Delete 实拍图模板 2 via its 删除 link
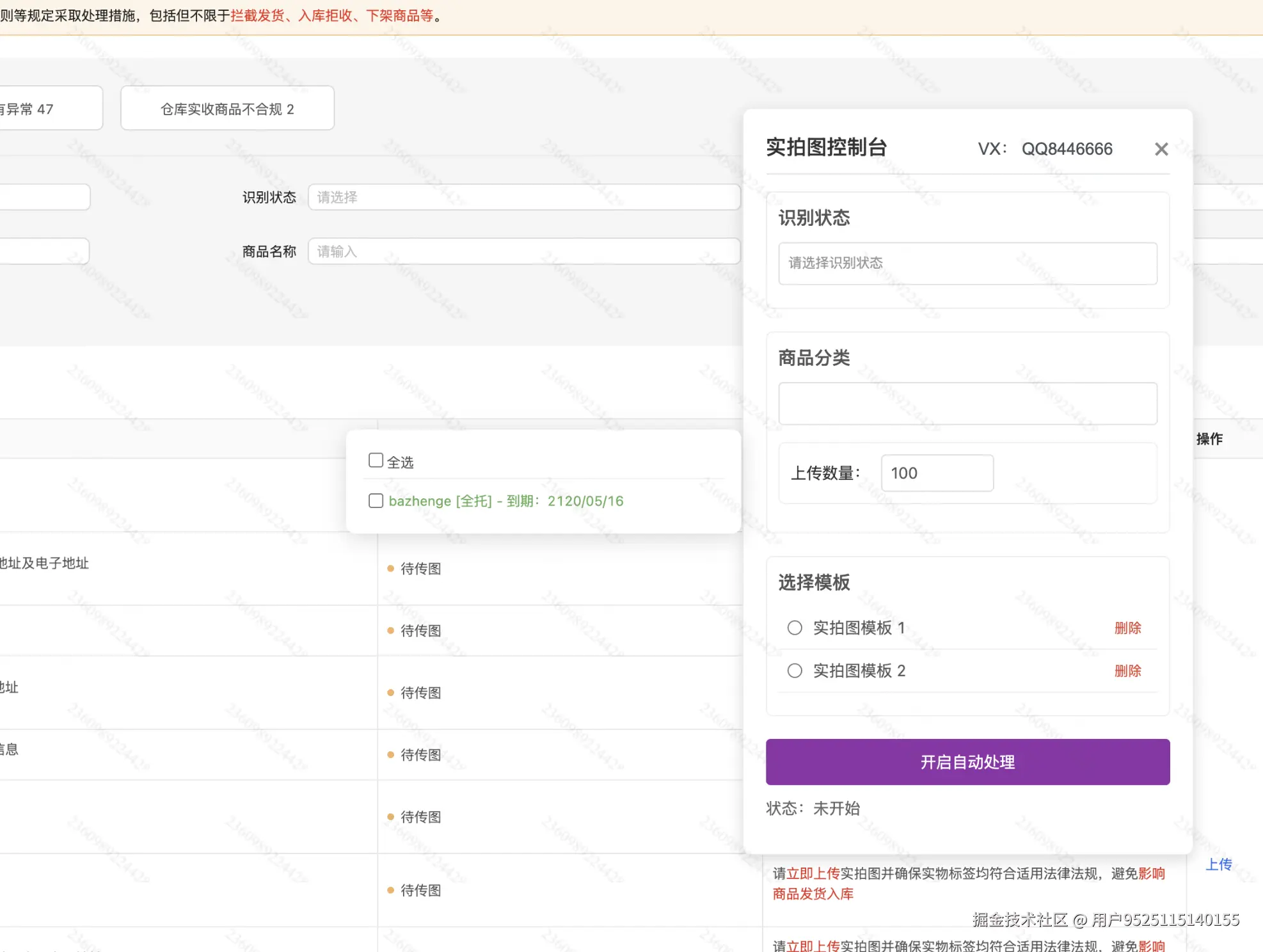This screenshot has width=1263, height=952. (1128, 670)
